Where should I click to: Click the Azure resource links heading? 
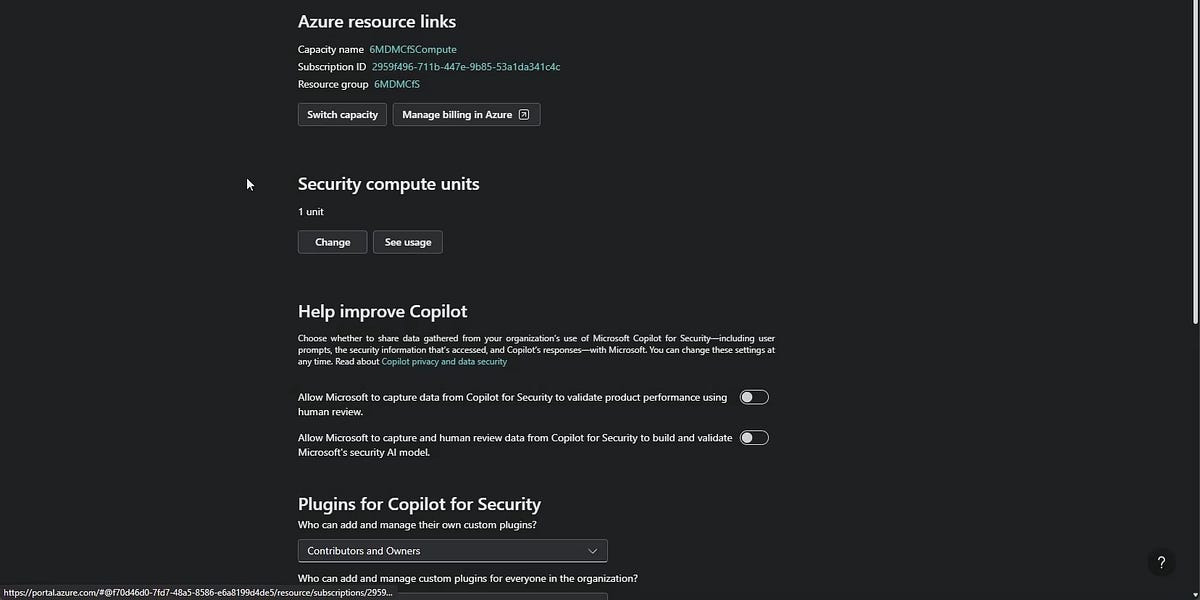[377, 22]
